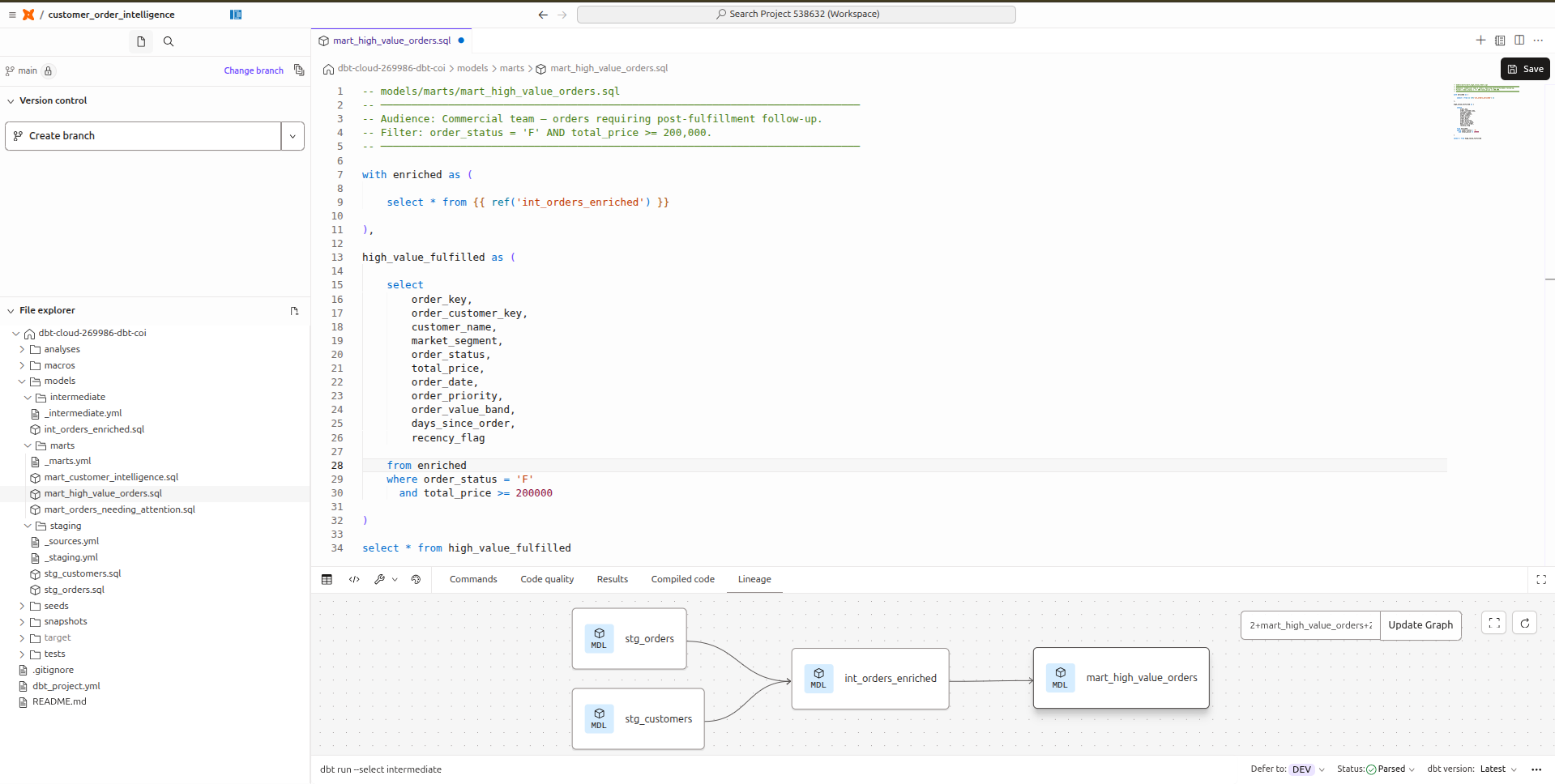Select the int_orders_enriched lineage node
Viewport: 1555px width, 784px height.
870,679
